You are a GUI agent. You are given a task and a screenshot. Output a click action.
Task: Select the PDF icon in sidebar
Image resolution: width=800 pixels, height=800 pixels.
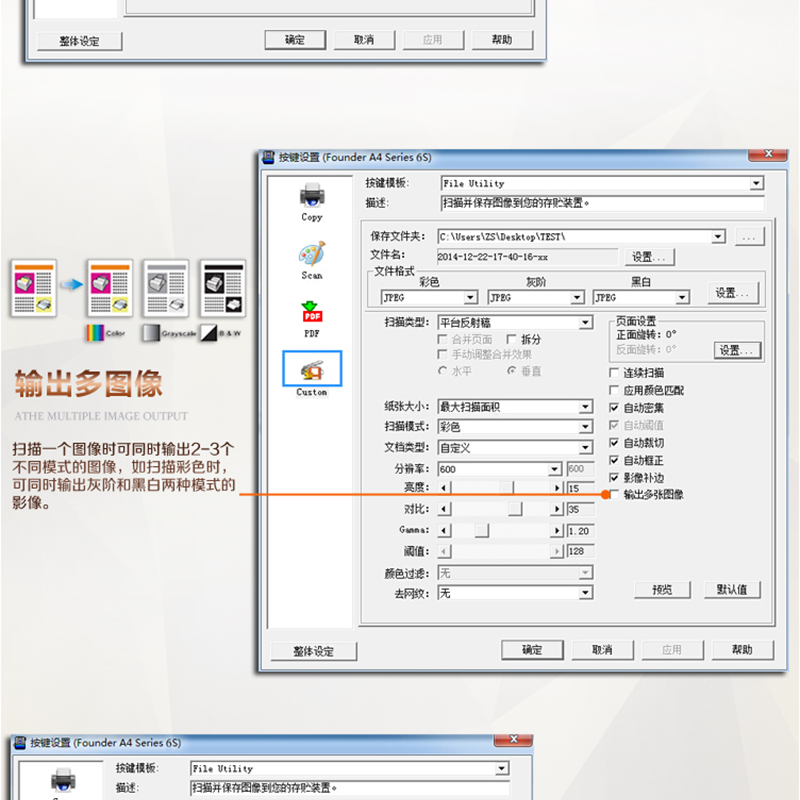pyautogui.click(x=312, y=313)
